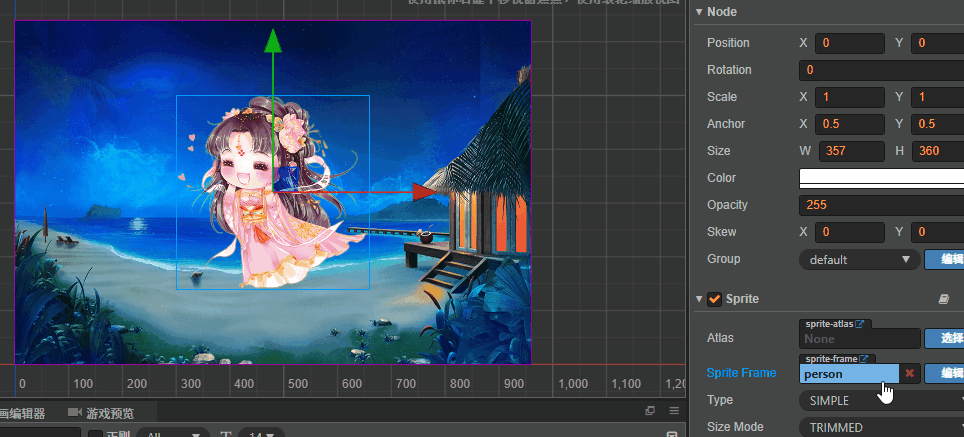The height and width of the screenshot is (437, 964).
Task: Click the red X-axis move gizmo arrow
Action: point(424,192)
